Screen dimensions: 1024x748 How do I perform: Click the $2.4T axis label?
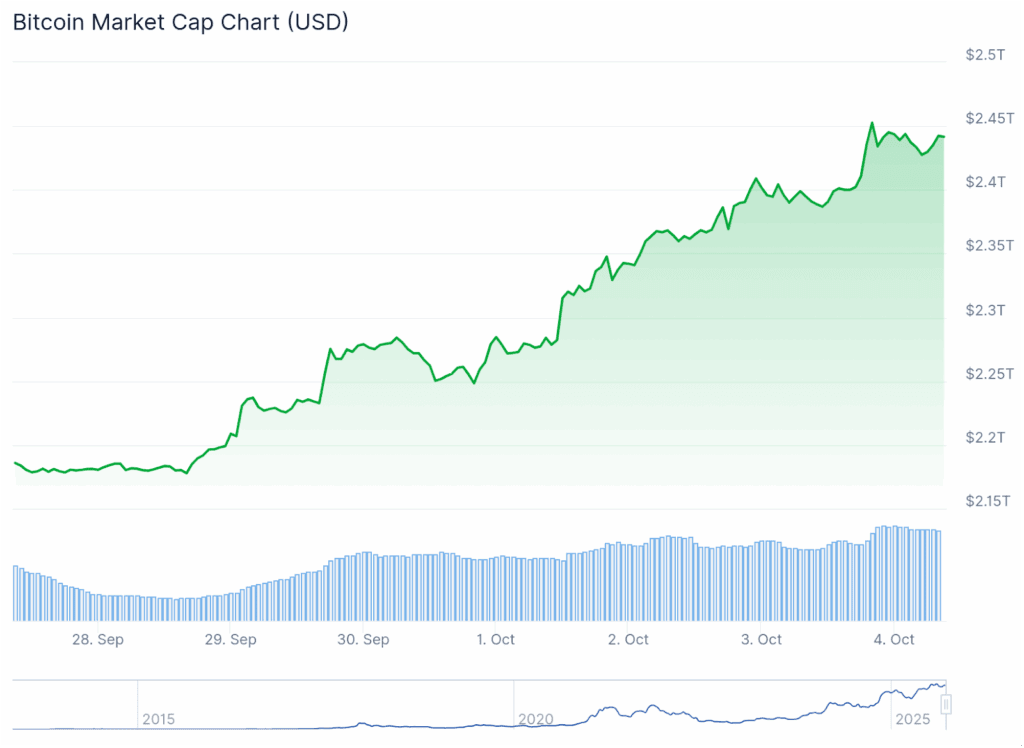tap(985, 182)
